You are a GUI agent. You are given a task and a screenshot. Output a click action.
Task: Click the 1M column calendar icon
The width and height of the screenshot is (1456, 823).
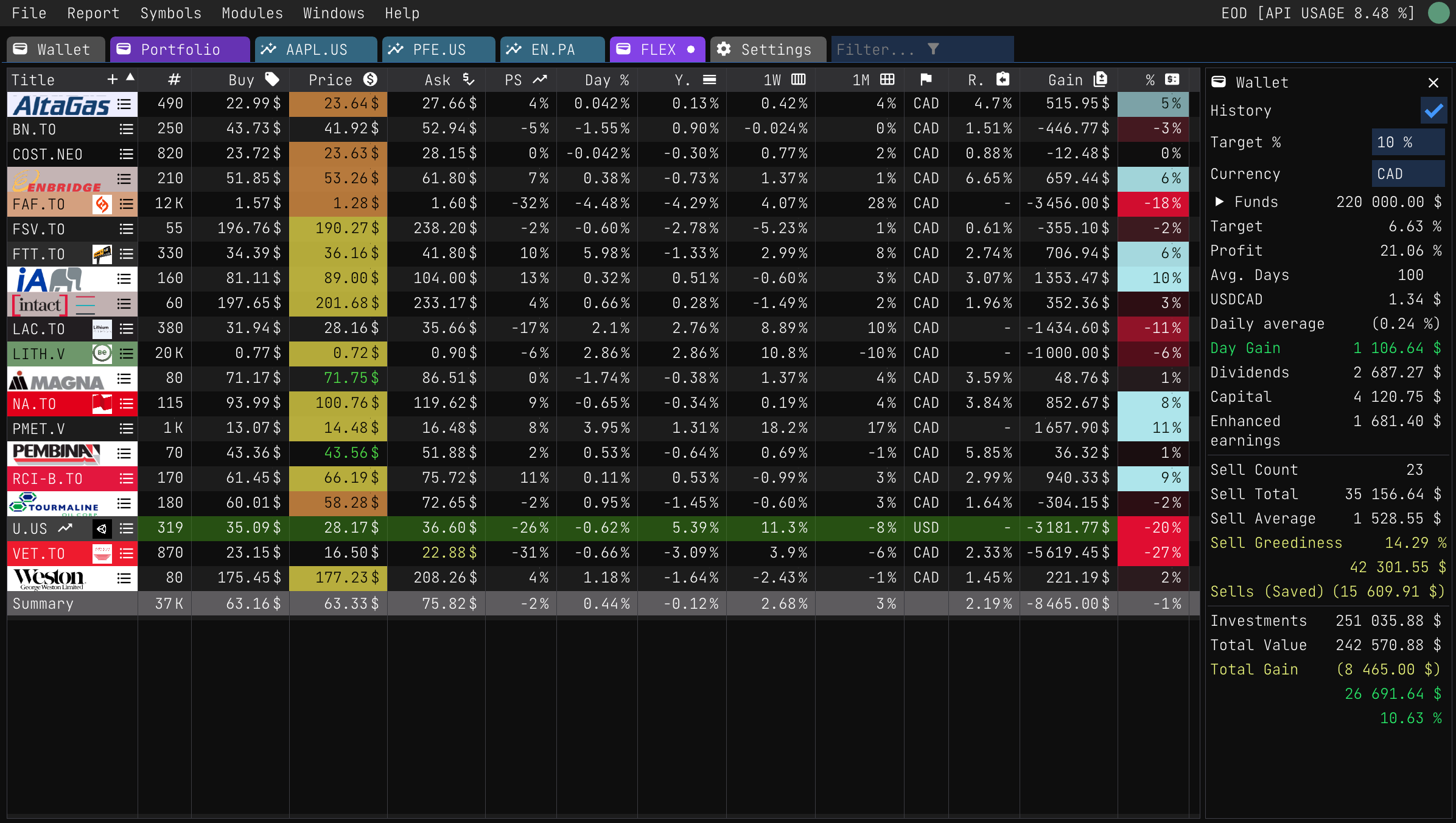click(x=887, y=79)
